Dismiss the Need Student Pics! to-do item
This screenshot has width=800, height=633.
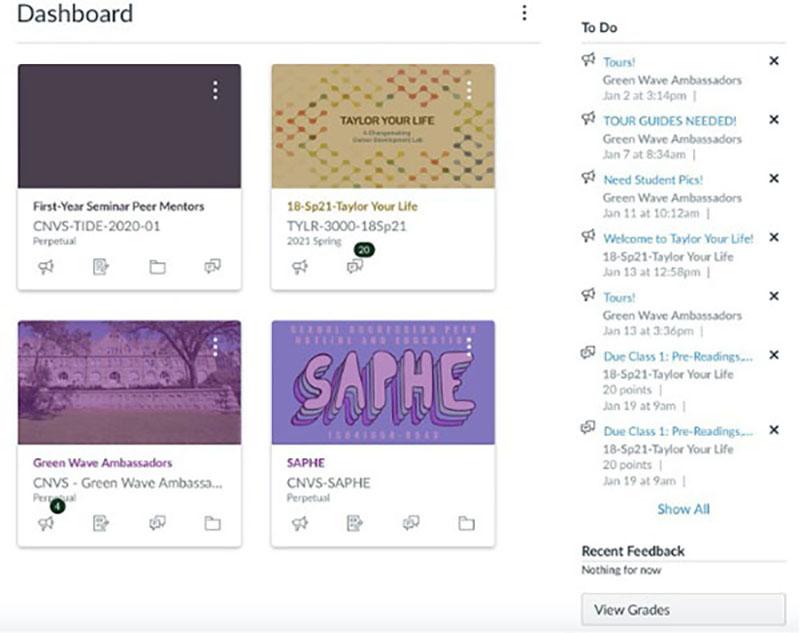(775, 177)
